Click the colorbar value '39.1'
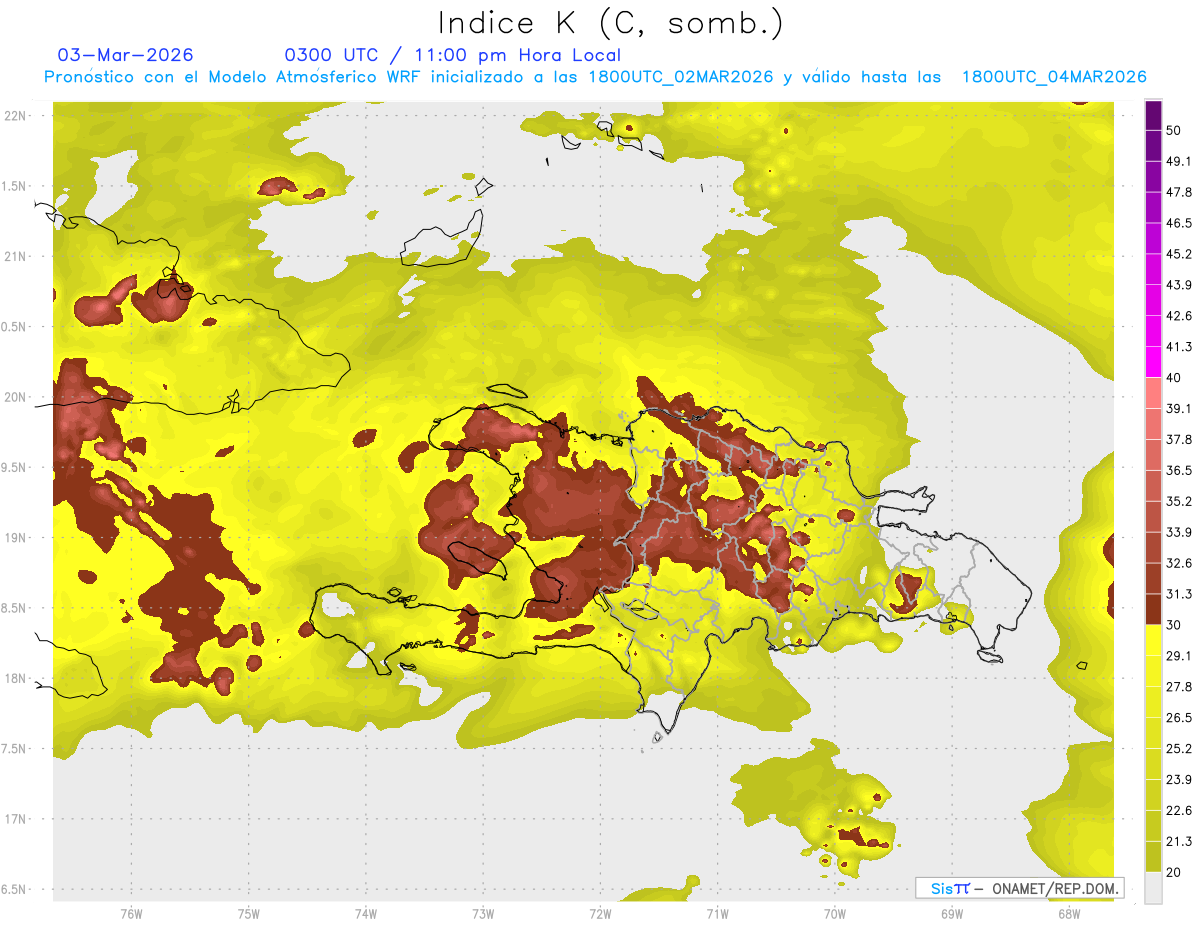The height and width of the screenshot is (927, 1200). point(1178,408)
